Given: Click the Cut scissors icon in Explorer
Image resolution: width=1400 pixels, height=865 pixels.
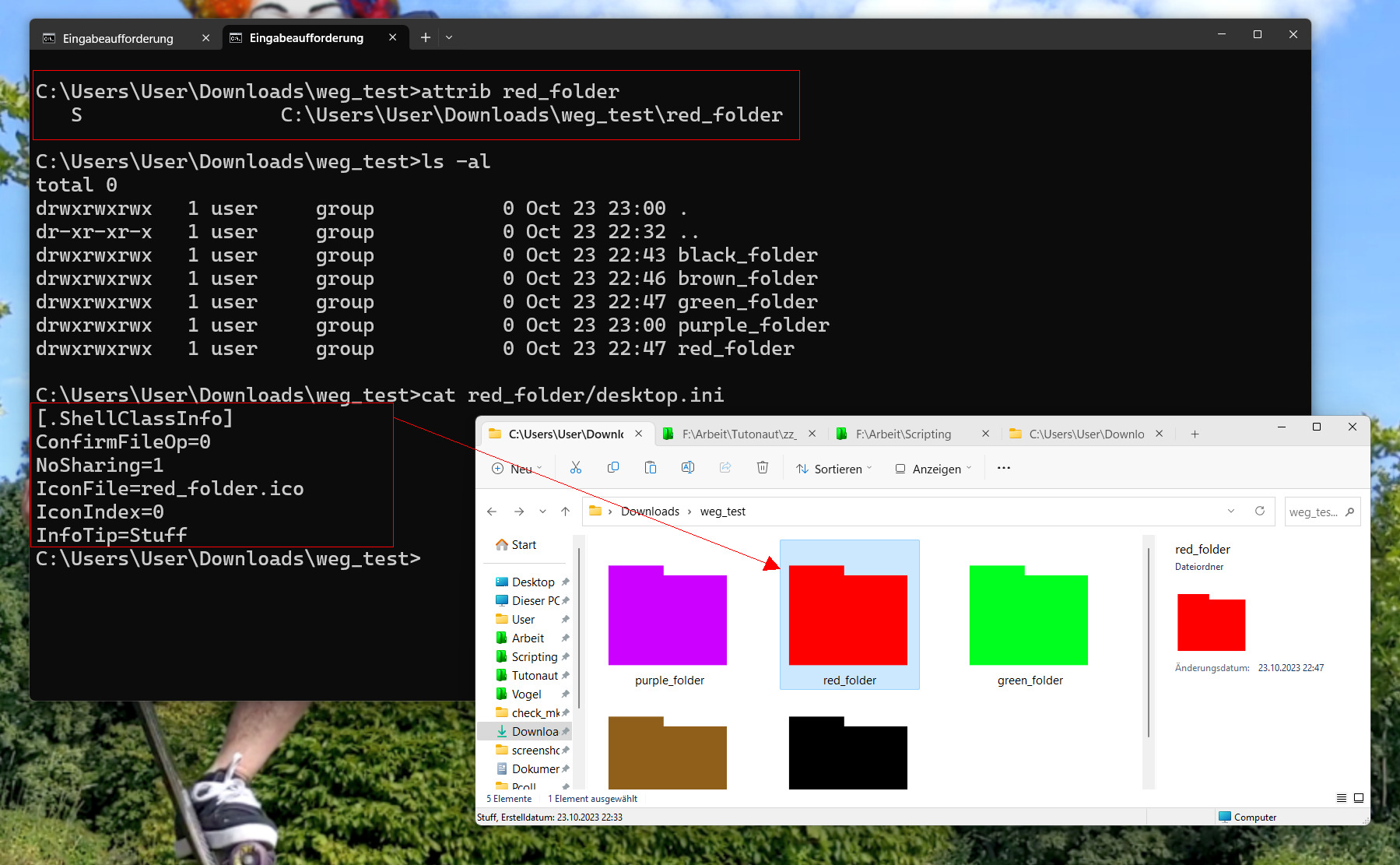Looking at the screenshot, I should [x=576, y=468].
